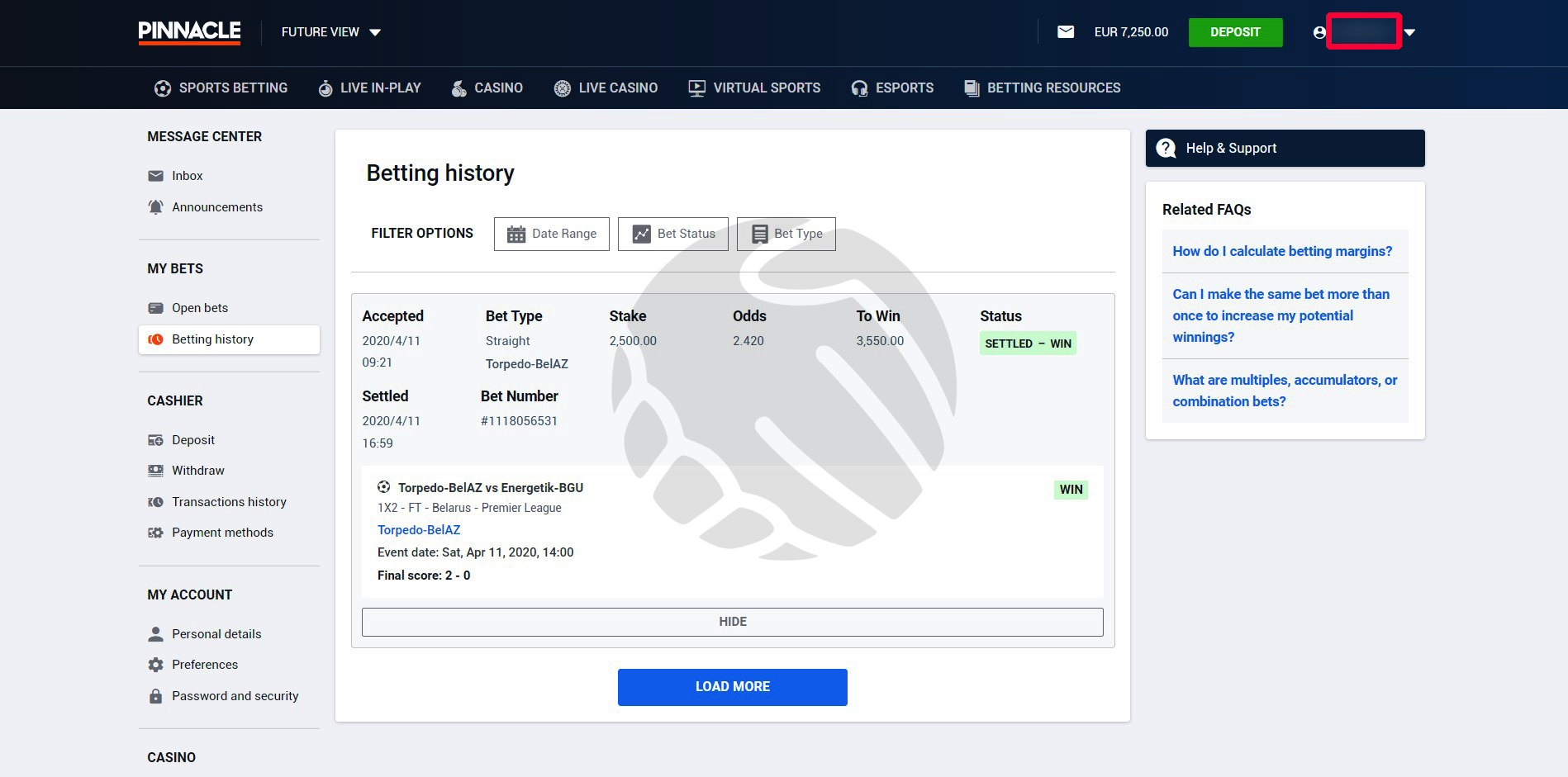Open the Date Range filter
The width and height of the screenshot is (1568, 777).
[x=552, y=234]
